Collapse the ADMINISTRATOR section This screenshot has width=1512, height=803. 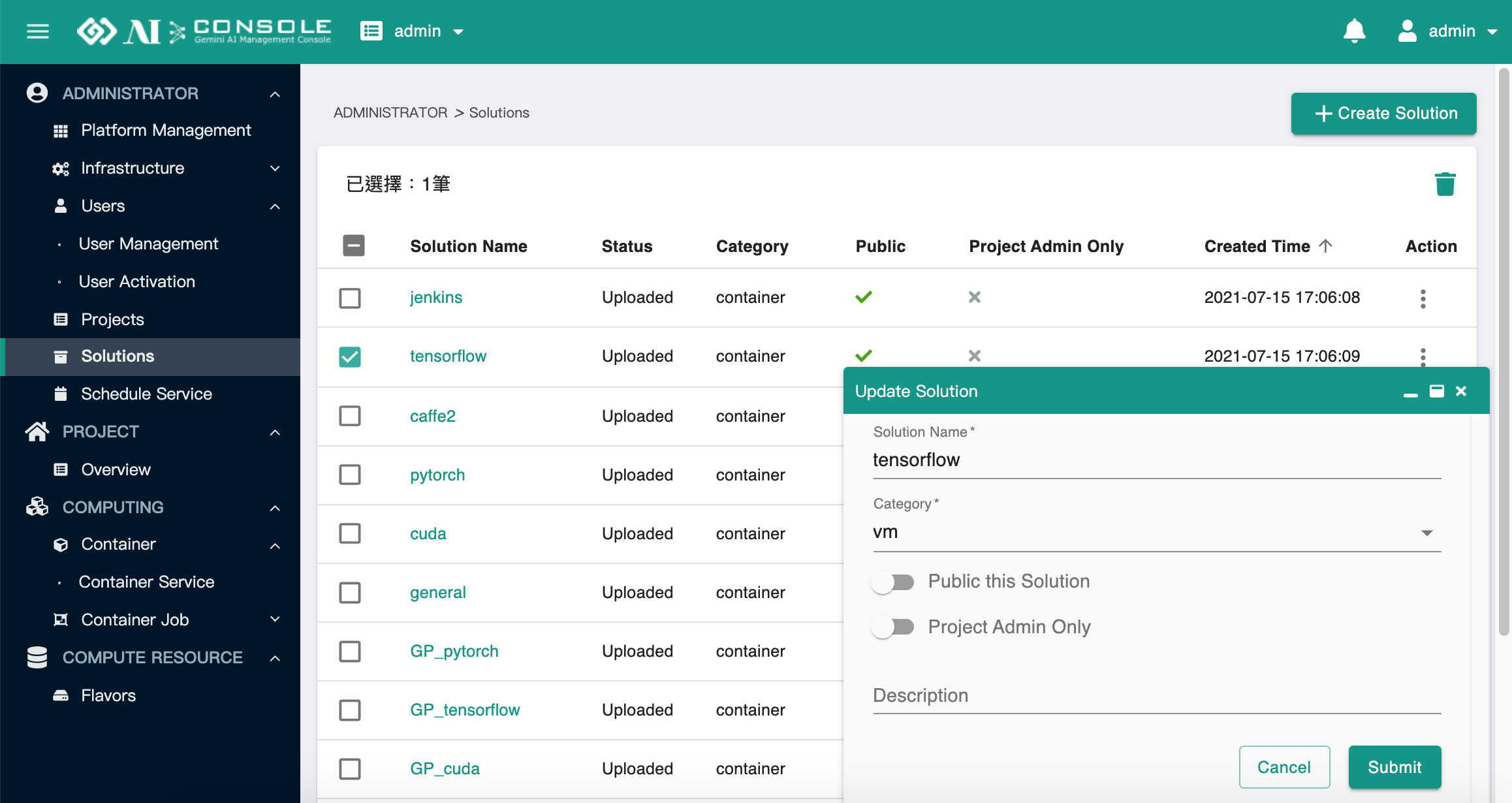click(275, 94)
